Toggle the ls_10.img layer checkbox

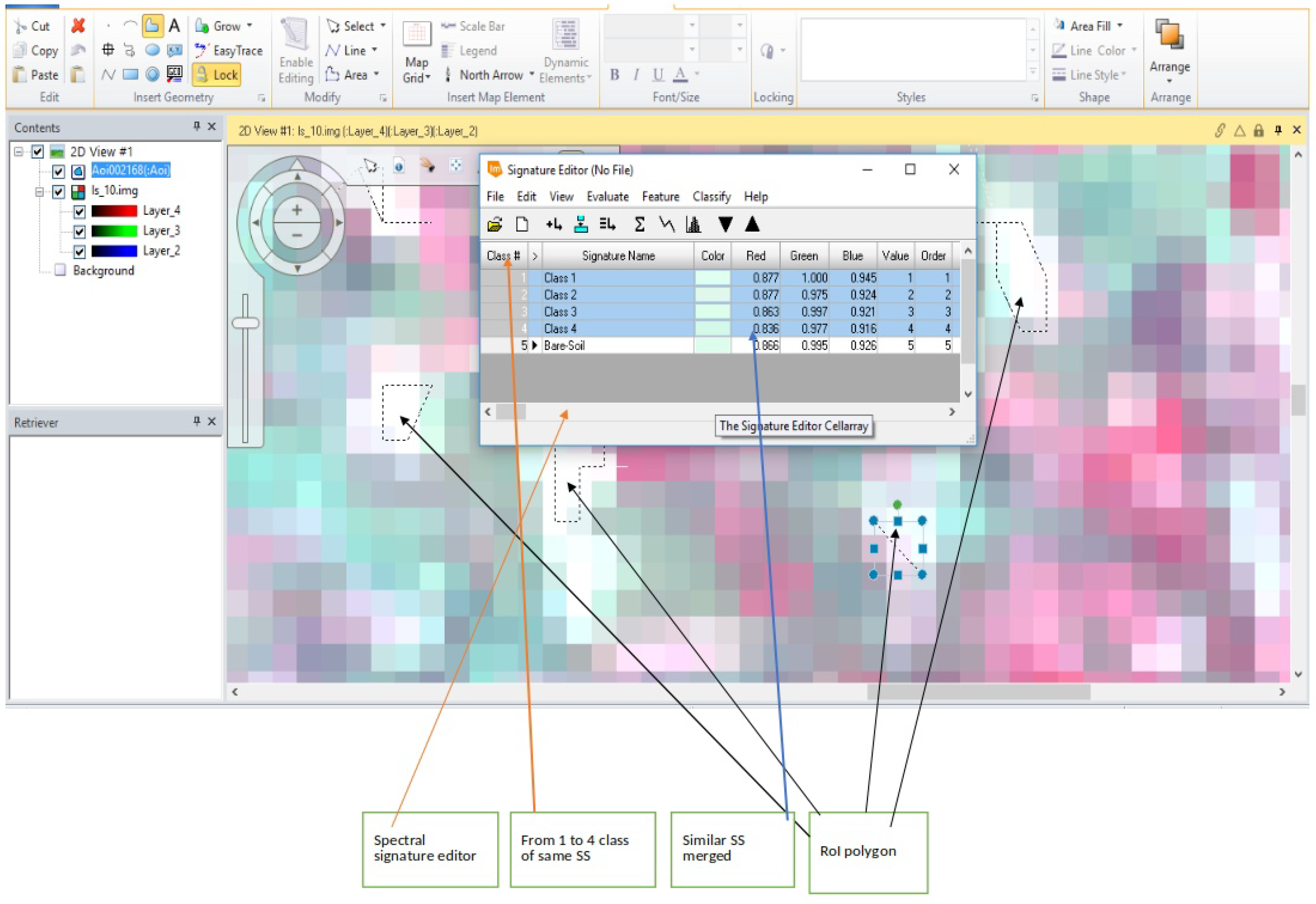(58, 191)
